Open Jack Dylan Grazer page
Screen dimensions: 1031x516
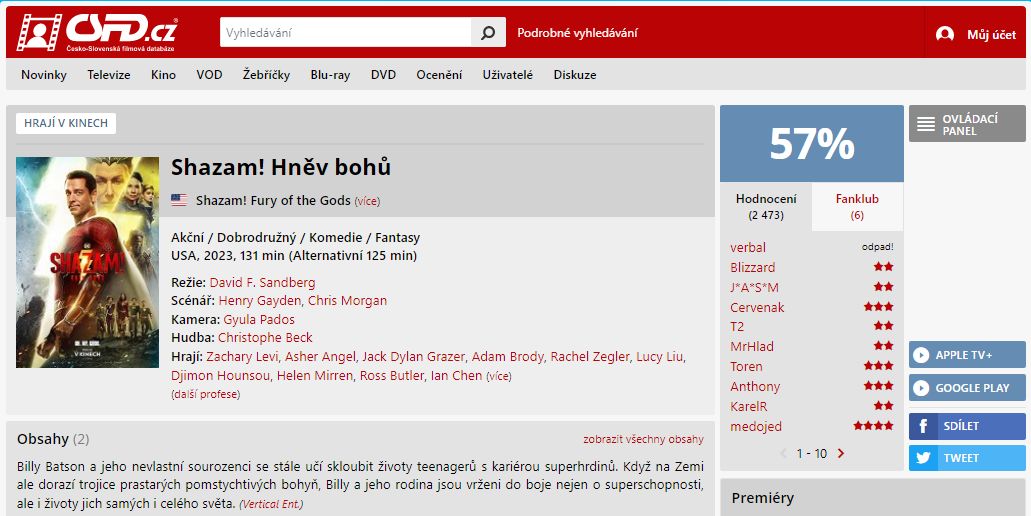[414, 357]
